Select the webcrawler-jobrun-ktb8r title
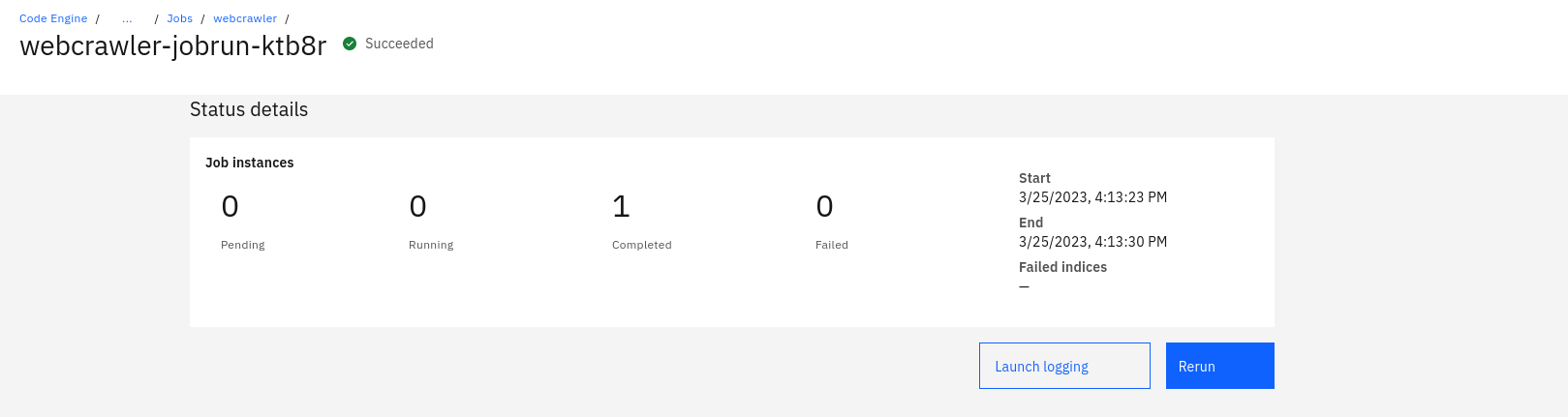 pyautogui.click(x=173, y=45)
